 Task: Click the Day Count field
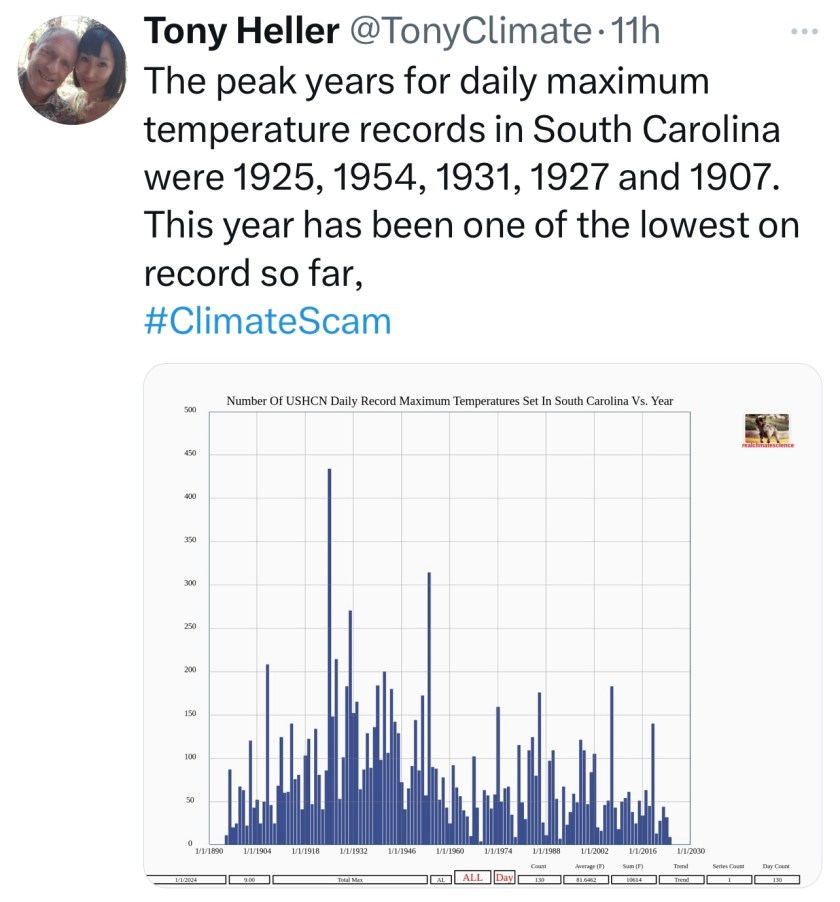776,879
